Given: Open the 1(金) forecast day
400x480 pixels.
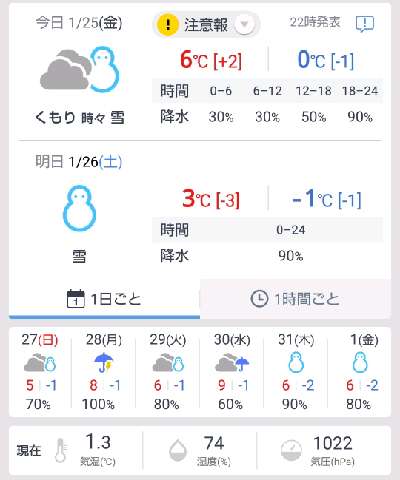Looking at the screenshot, I should point(360,372).
